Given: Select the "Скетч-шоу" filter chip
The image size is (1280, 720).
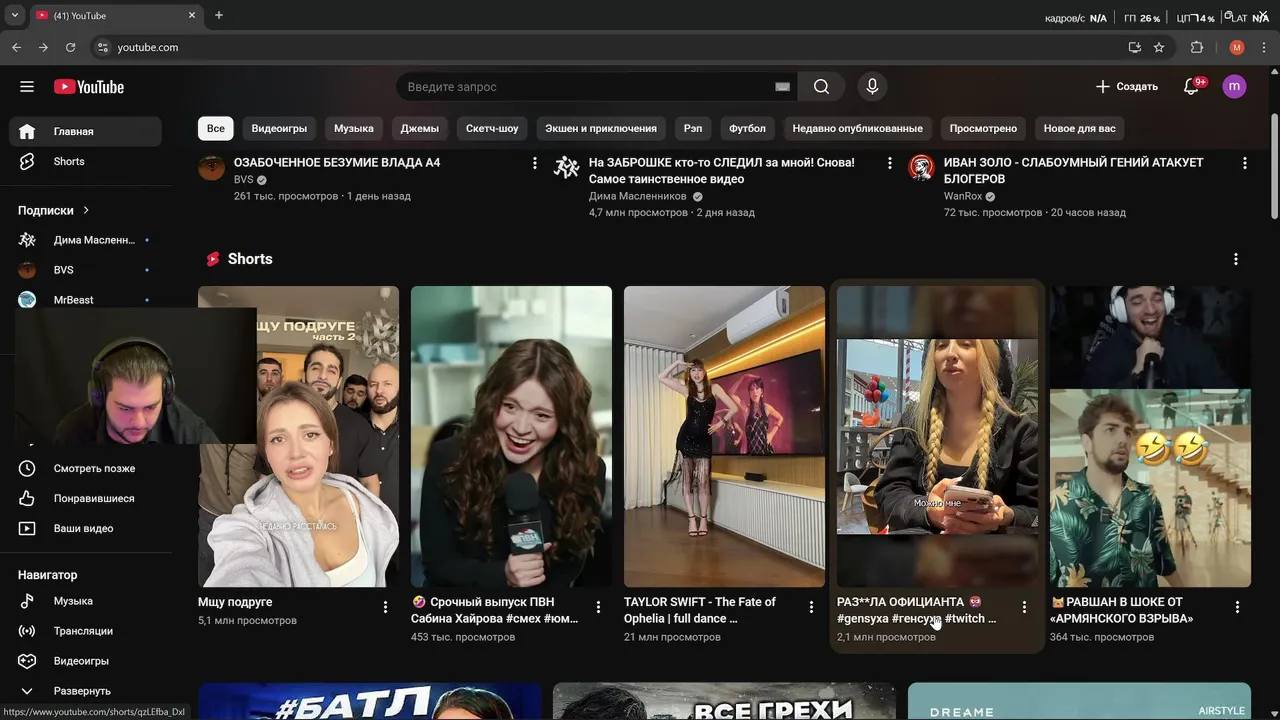Looking at the screenshot, I should (492, 128).
